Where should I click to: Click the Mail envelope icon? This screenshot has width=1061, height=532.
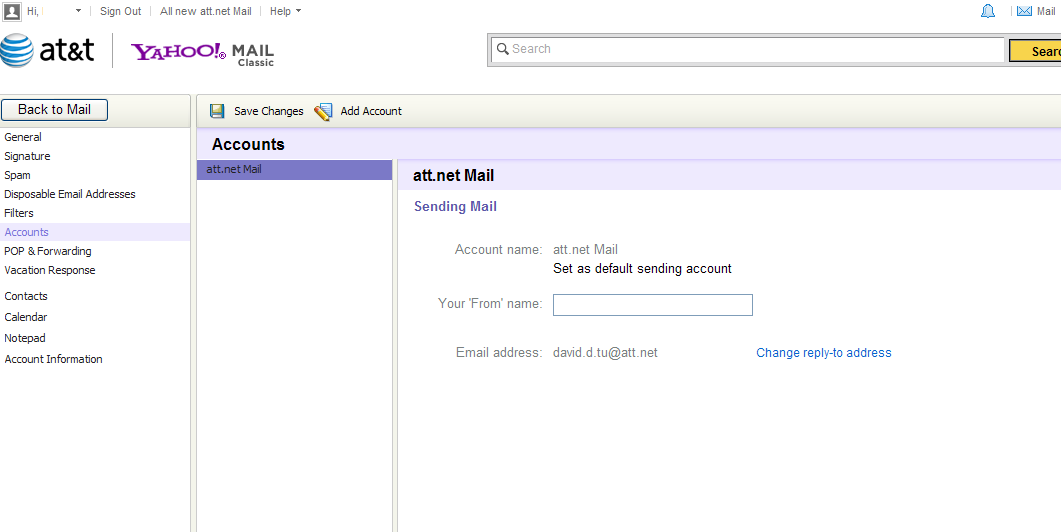pyautogui.click(x=1023, y=11)
